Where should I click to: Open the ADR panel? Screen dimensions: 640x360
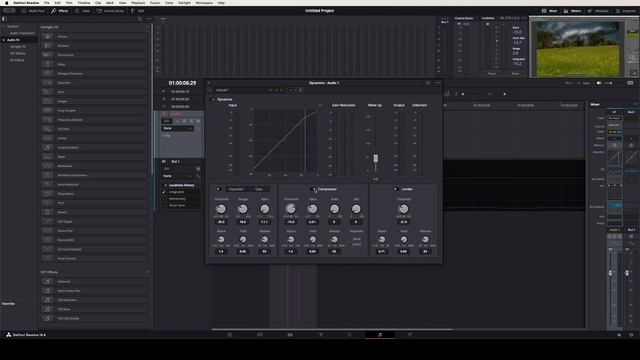(x=138, y=11)
